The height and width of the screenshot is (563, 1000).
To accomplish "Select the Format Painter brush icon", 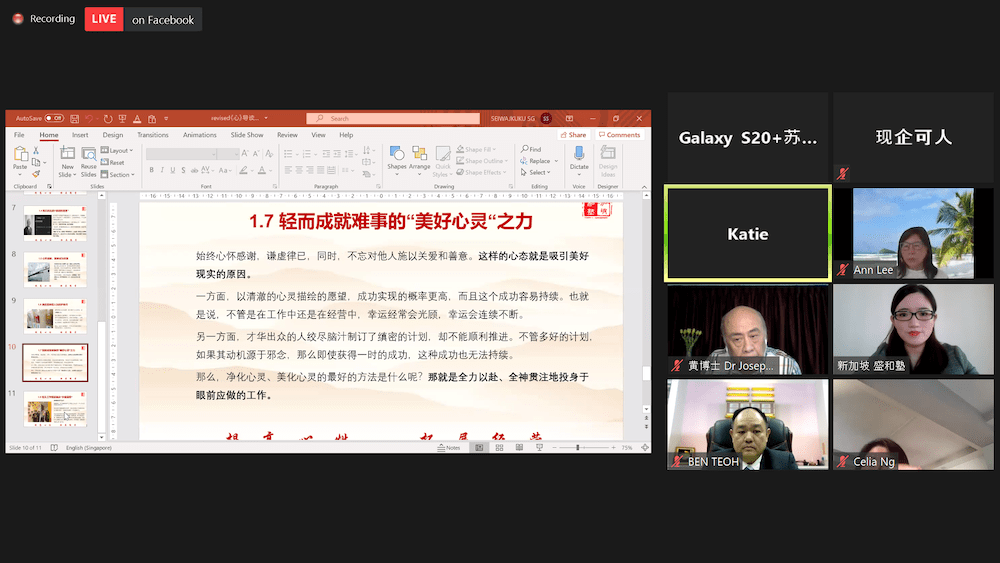I will (x=36, y=173).
